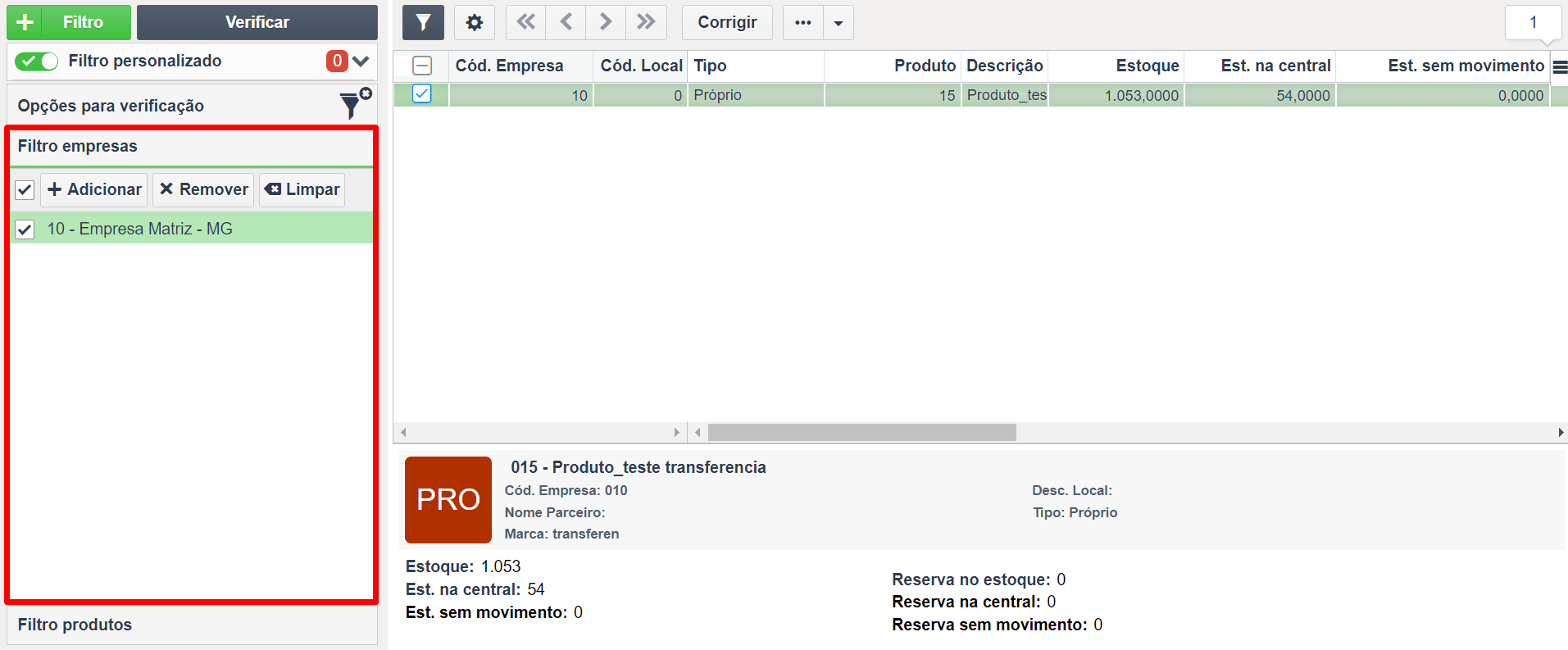
Task: Go to first record with double-left arrows
Action: click(525, 22)
